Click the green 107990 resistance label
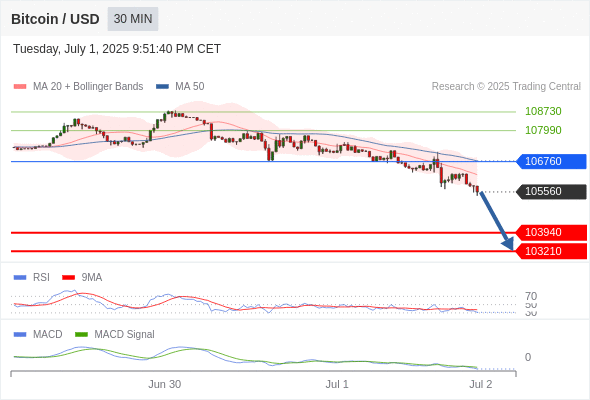This screenshot has height=400, width=590. [543, 130]
